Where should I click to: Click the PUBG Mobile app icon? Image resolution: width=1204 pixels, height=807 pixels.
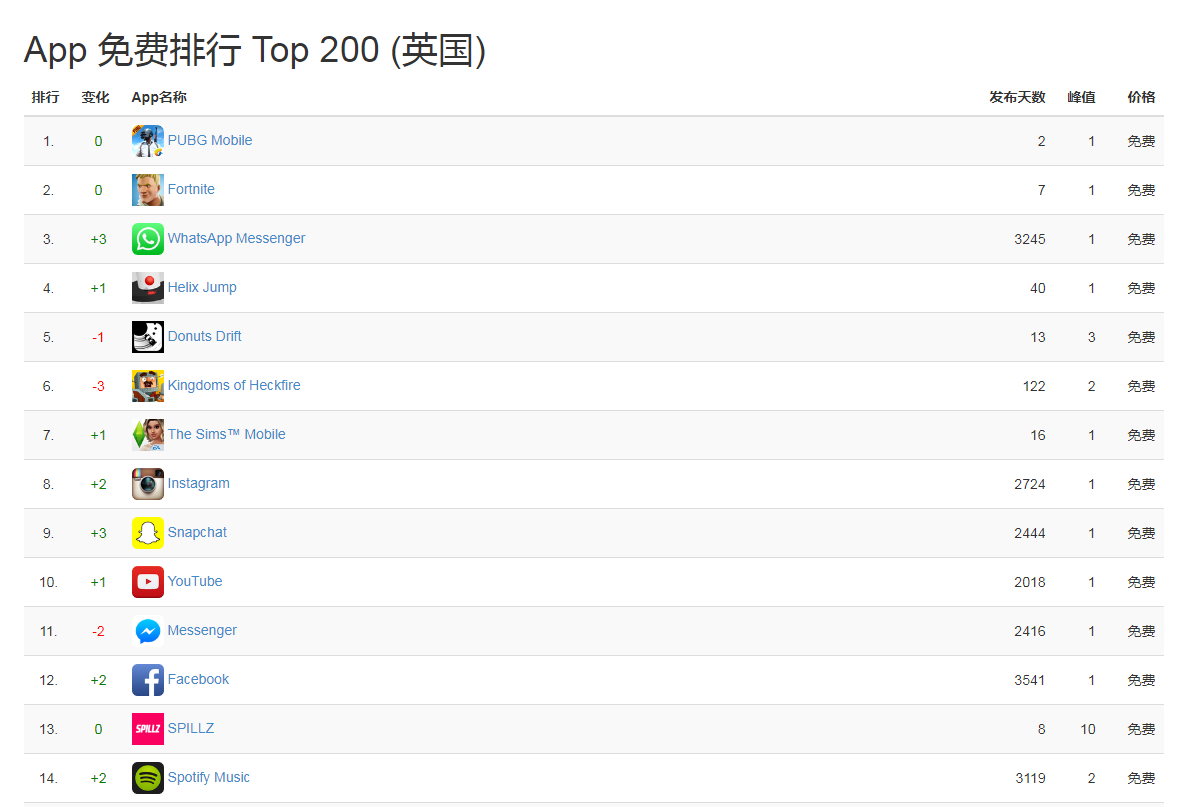[148, 141]
